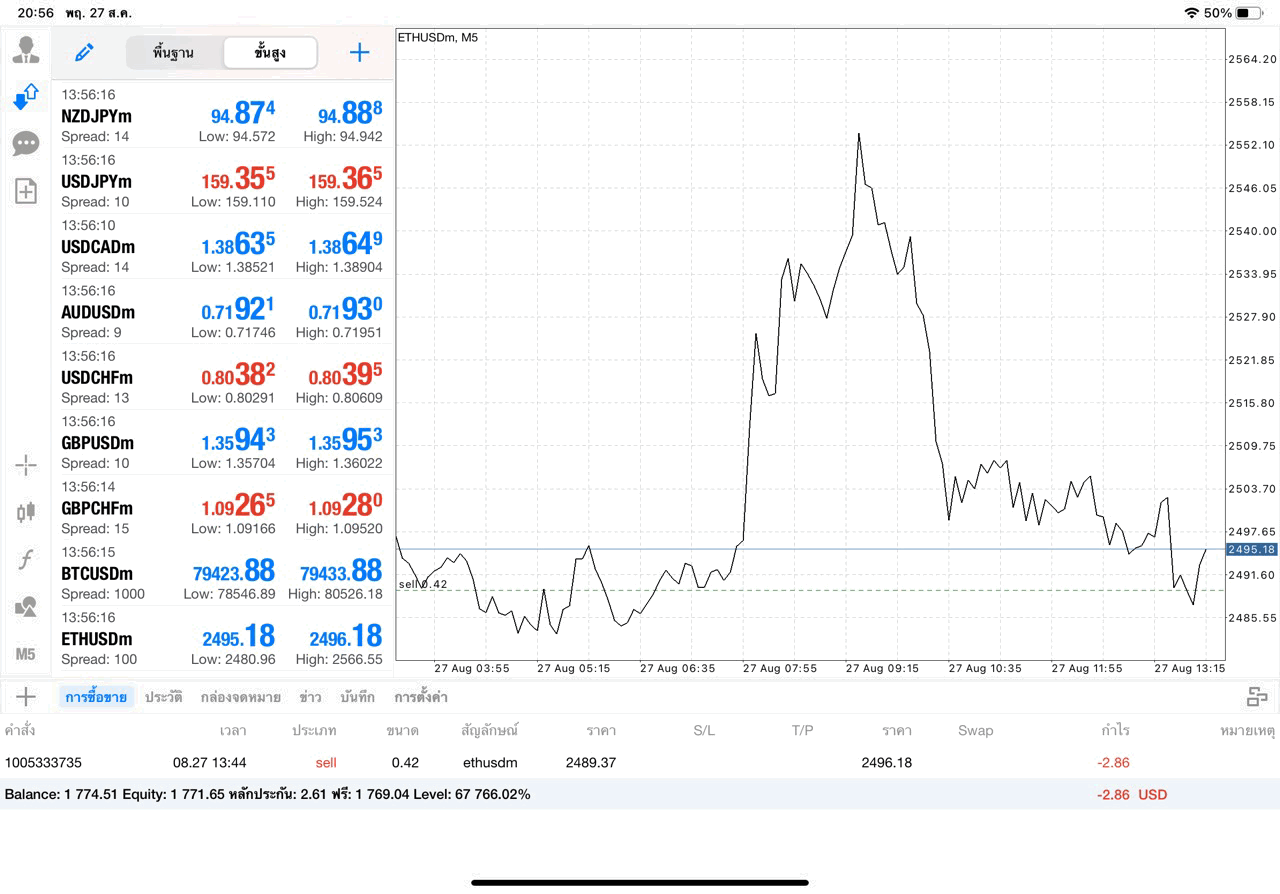Activate the crosshair cursor tool
Screen dimensions: 1280x894
click(x=26, y=465)
